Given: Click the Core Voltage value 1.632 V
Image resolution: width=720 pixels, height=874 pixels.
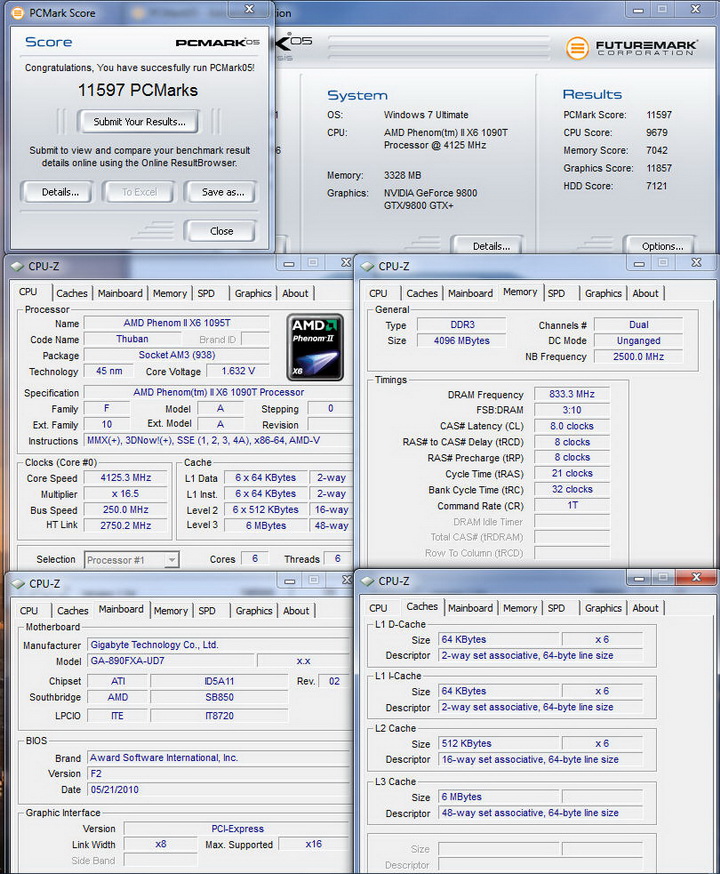Looking at the screenshot, I should click(238, 371).
